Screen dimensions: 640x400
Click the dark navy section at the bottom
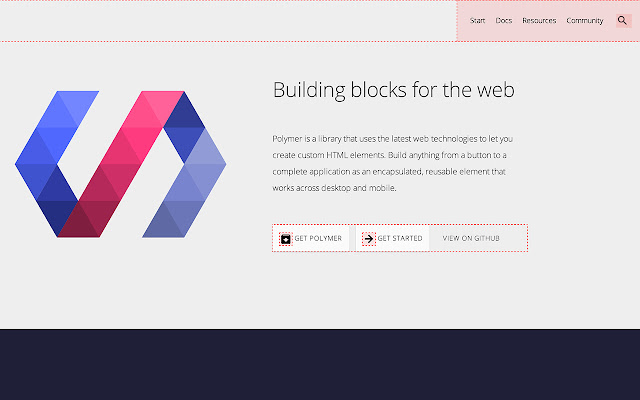(x=320, y=365)
